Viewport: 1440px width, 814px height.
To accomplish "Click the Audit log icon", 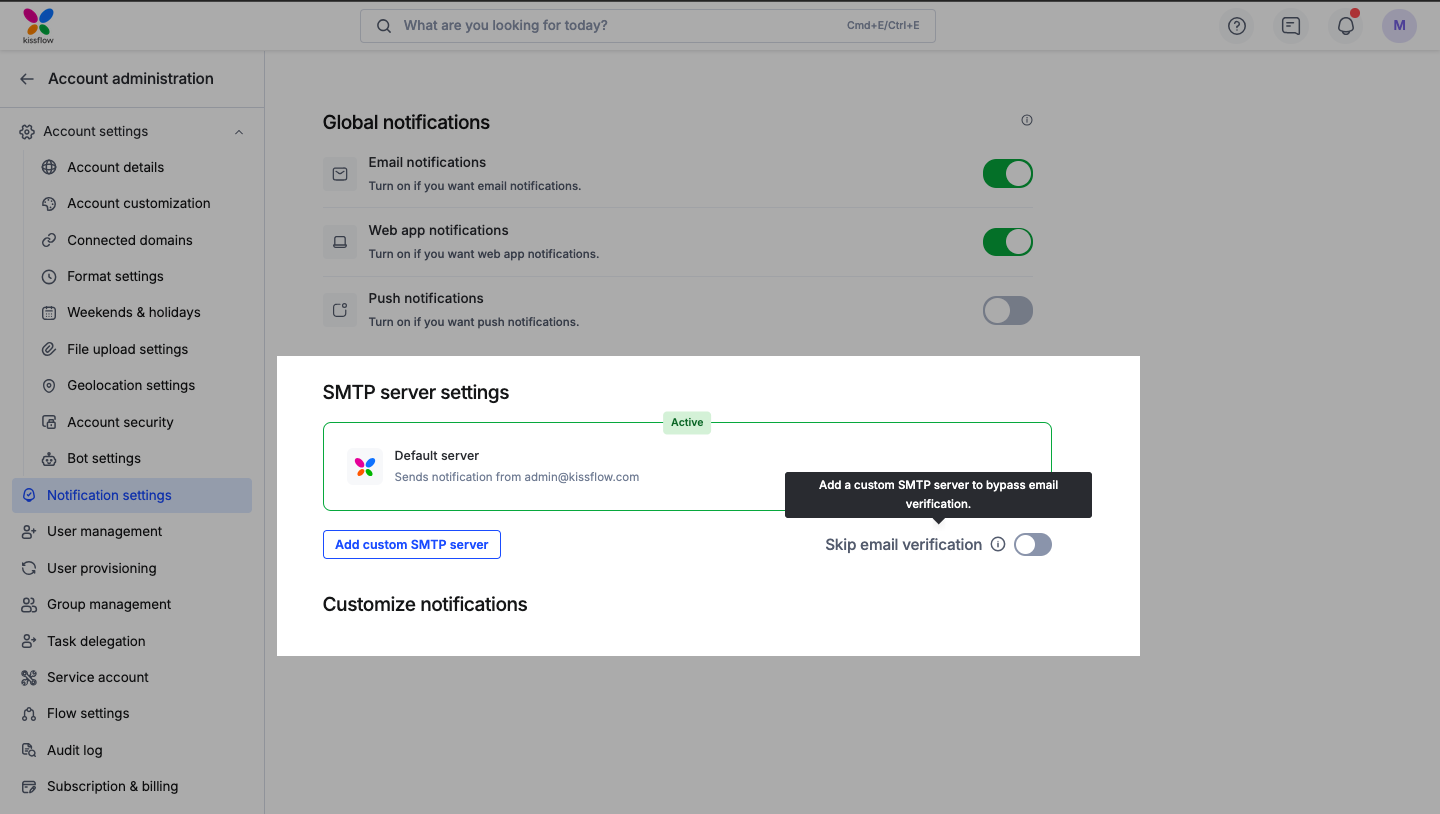I will 29,750.
